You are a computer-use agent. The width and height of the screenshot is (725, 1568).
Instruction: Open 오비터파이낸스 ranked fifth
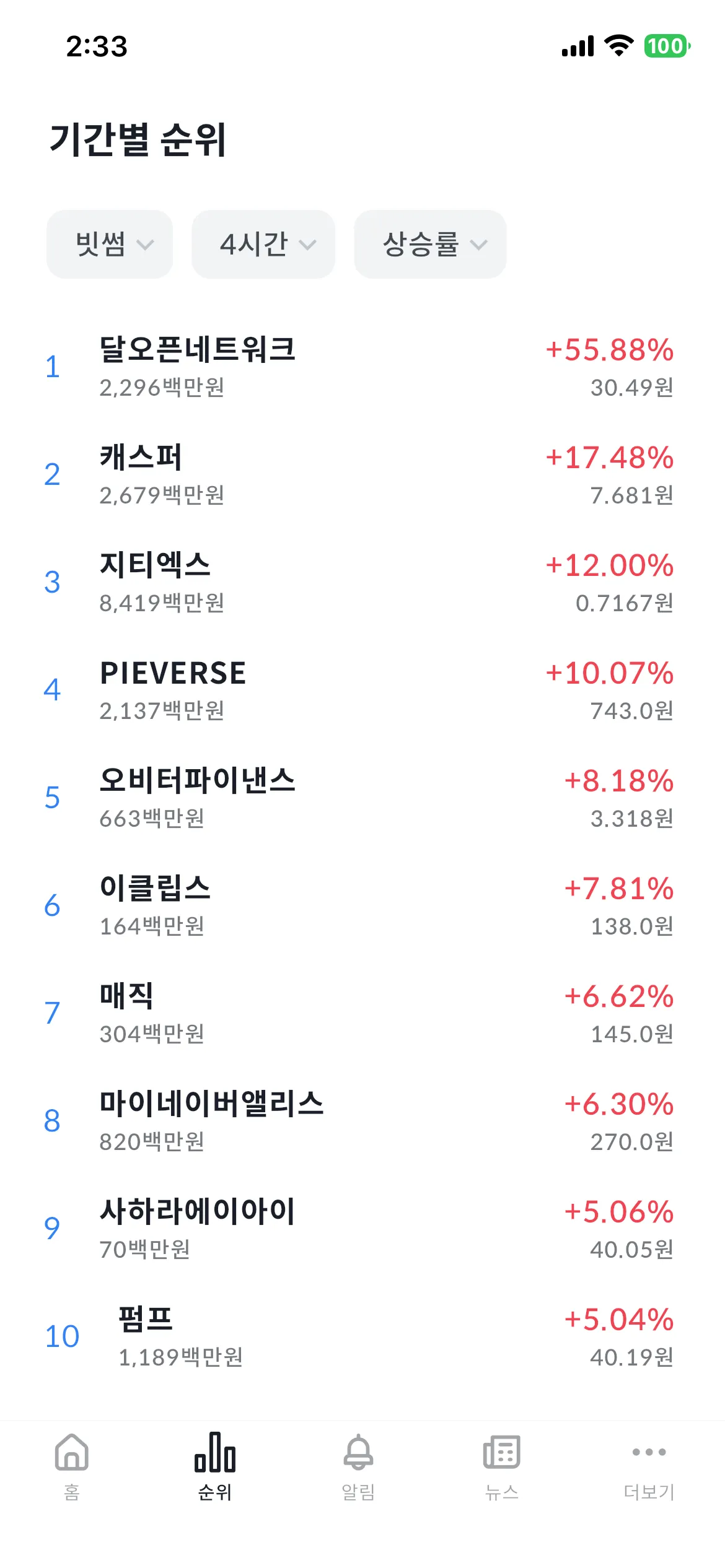[x=197, y=782]
